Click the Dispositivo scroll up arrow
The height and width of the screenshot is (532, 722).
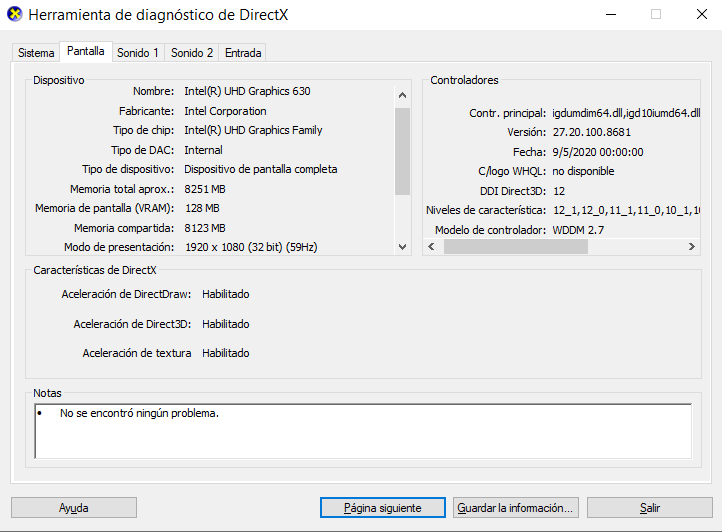(402, 95)
